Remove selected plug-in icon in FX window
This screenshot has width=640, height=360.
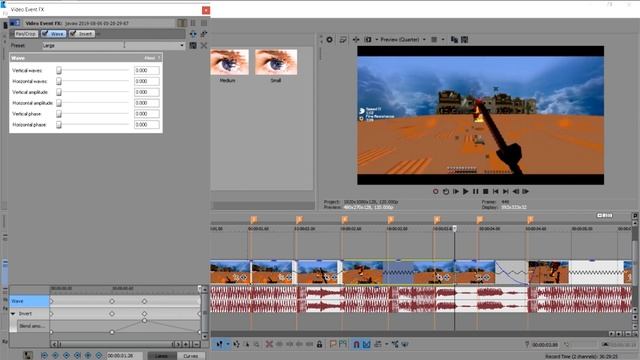click(x=203, y=34)
